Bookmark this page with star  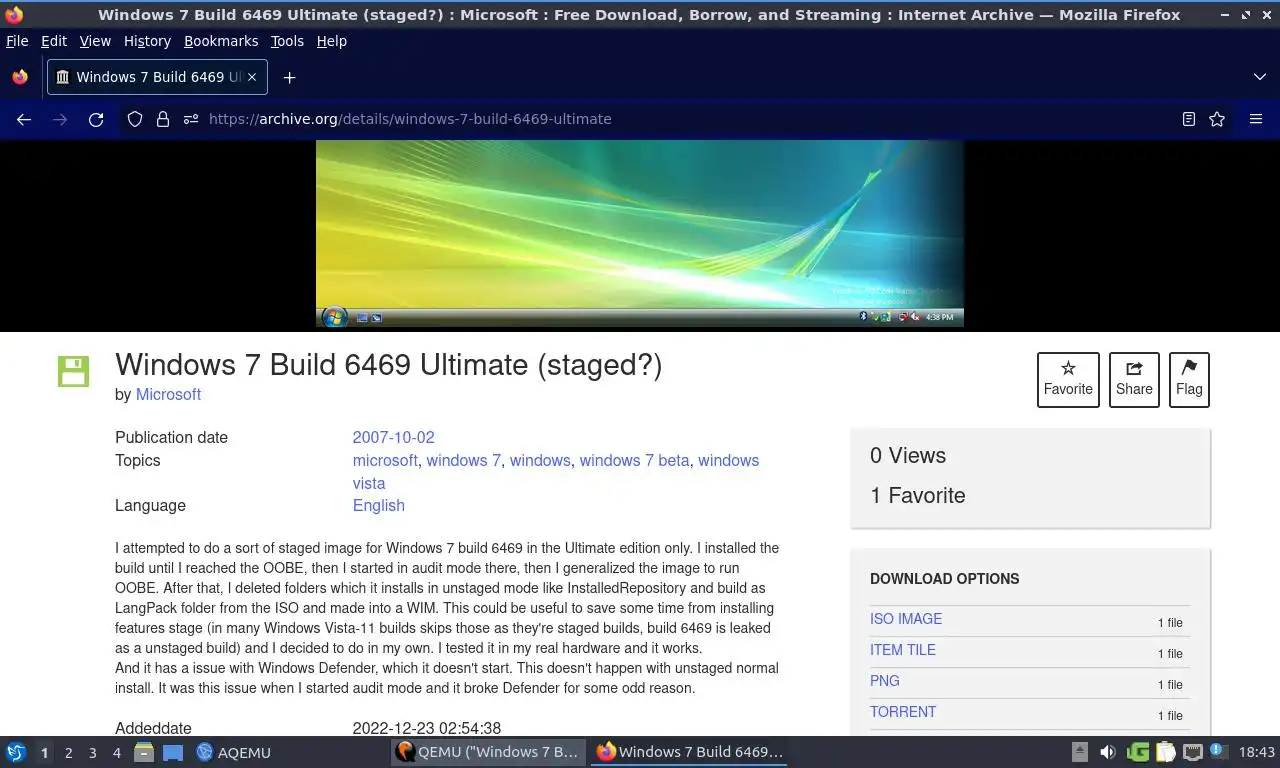point(1217,119)
